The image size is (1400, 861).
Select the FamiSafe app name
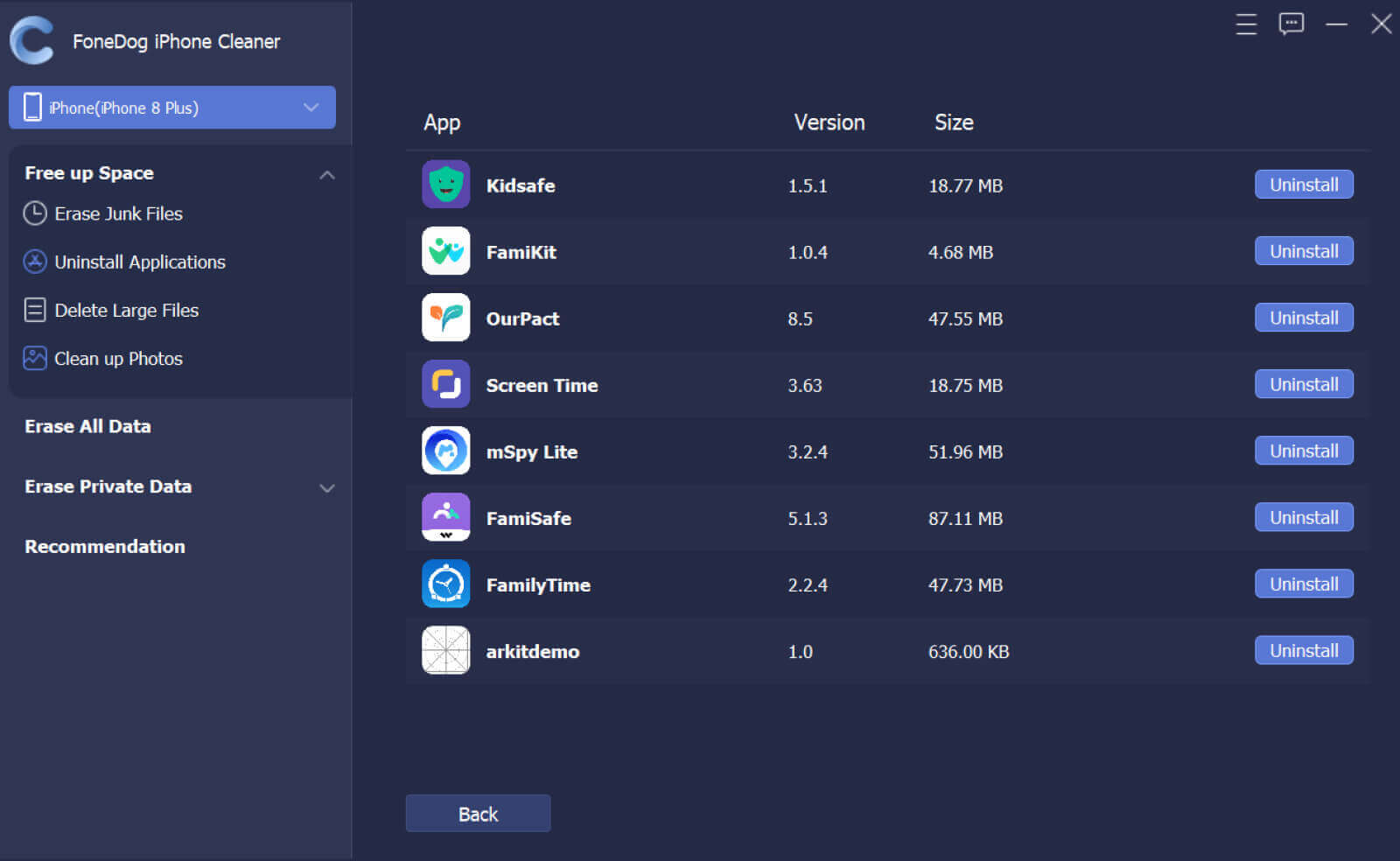(x=528, y=518)
